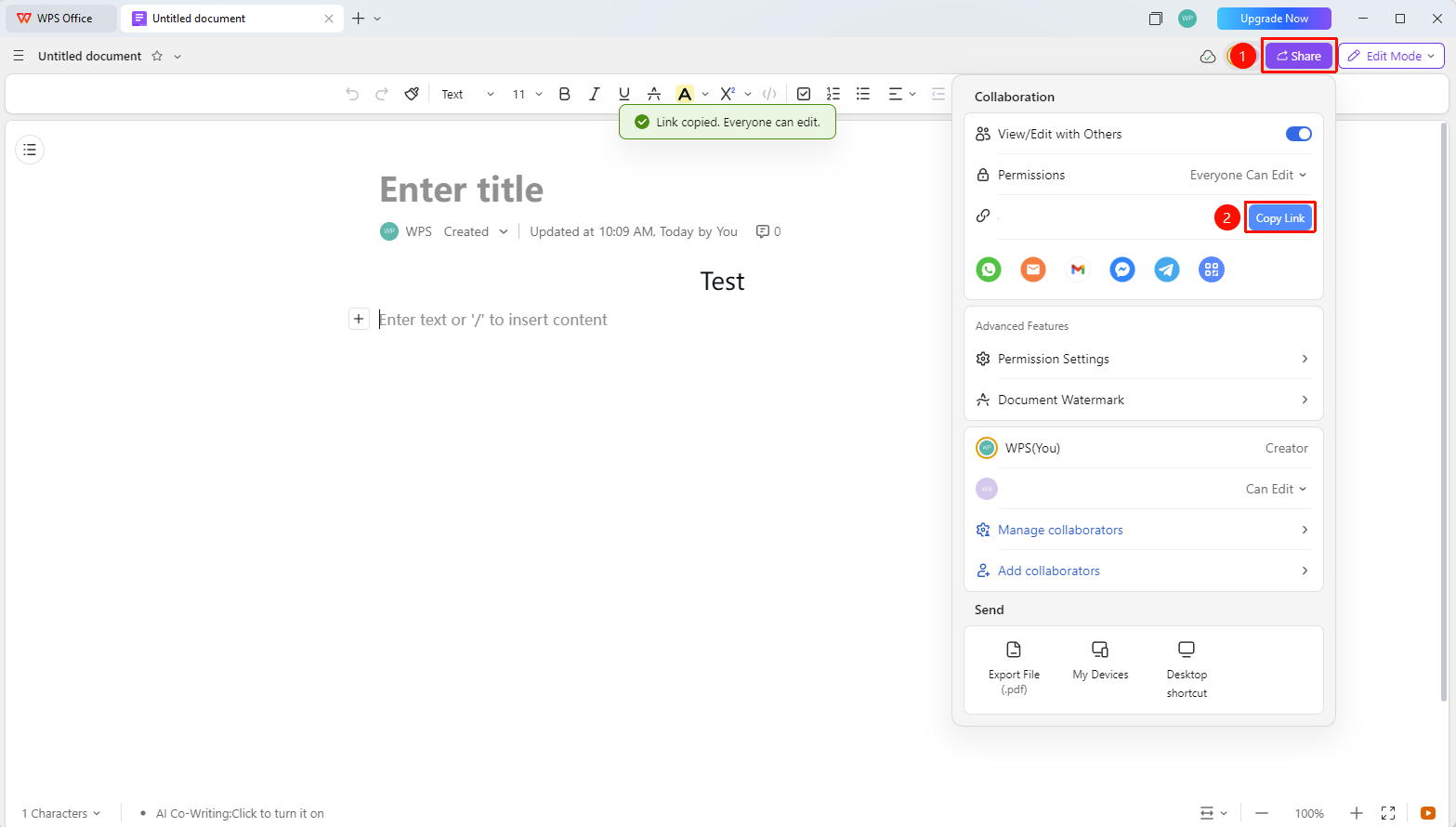Click the Undo arrow in toolbar
Viewport: 1456px width, 827px height.
(352, 94)
